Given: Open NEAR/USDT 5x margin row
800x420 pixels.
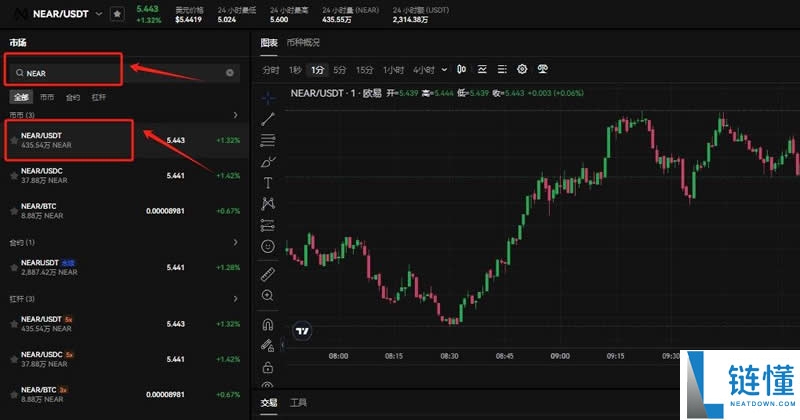Looking at the screenshot, I should click(x=124, y=324).
